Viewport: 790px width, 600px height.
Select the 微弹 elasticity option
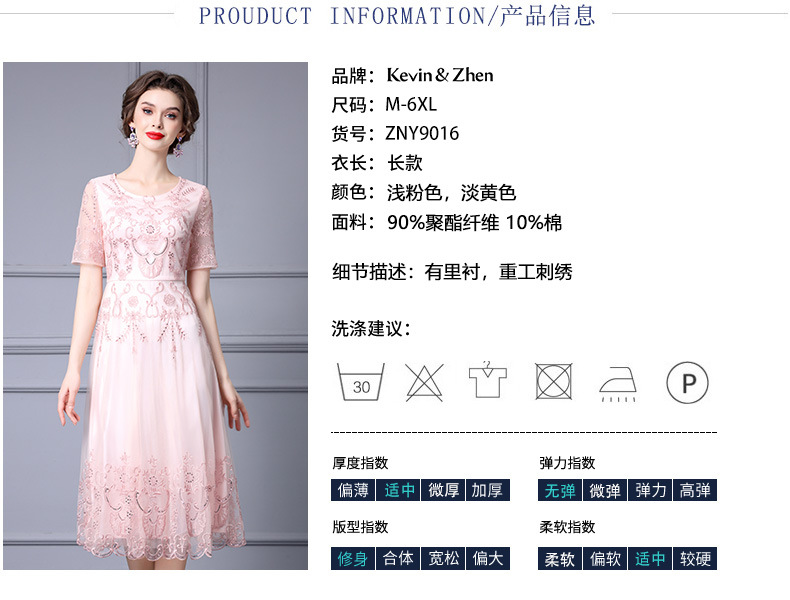click(x=605, y=490)
